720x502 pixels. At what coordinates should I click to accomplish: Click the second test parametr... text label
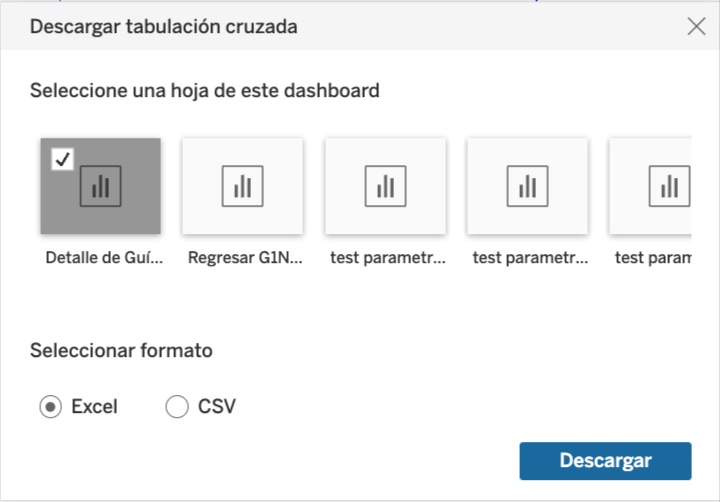(530, 258)
